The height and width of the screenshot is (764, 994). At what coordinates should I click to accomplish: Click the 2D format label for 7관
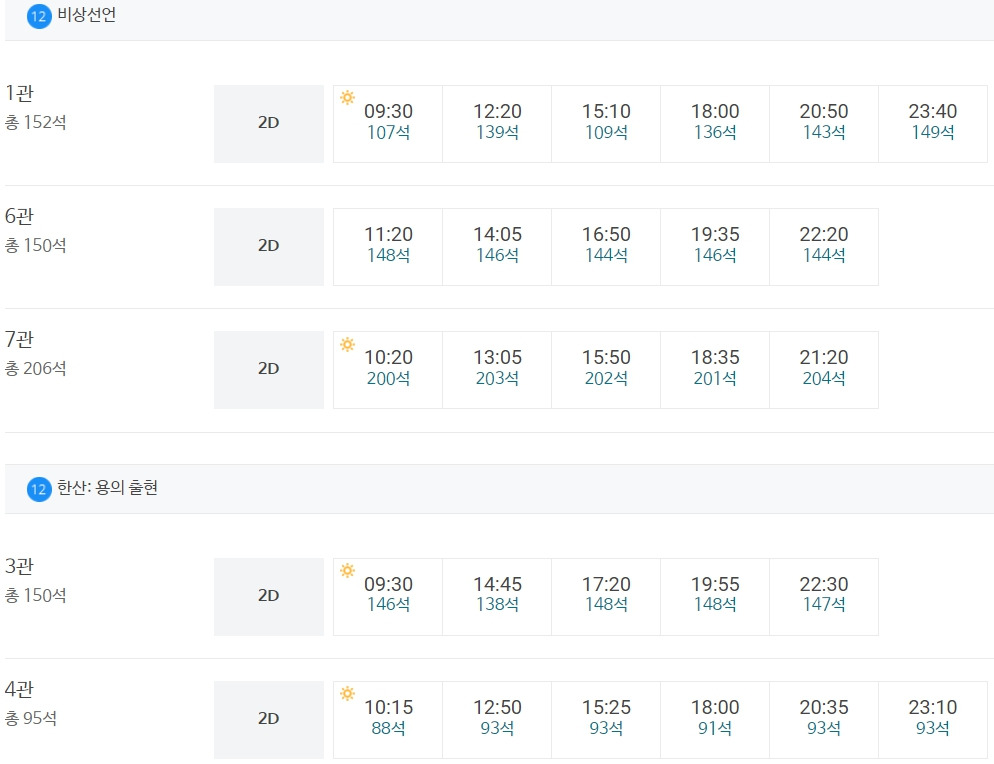point(269,370)
